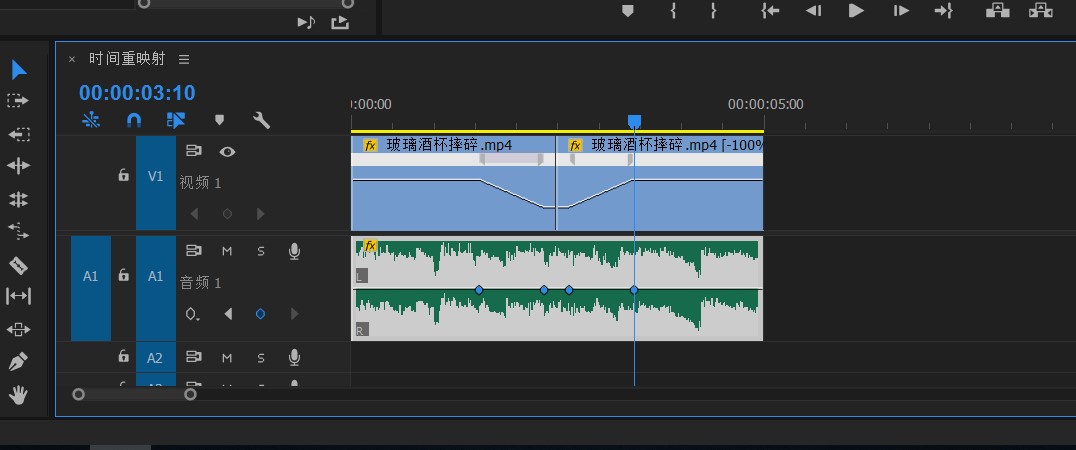Select the Track Select Forward tool
The width and height of the screenshot is (1076, 450).
click(x=18, y=101)
